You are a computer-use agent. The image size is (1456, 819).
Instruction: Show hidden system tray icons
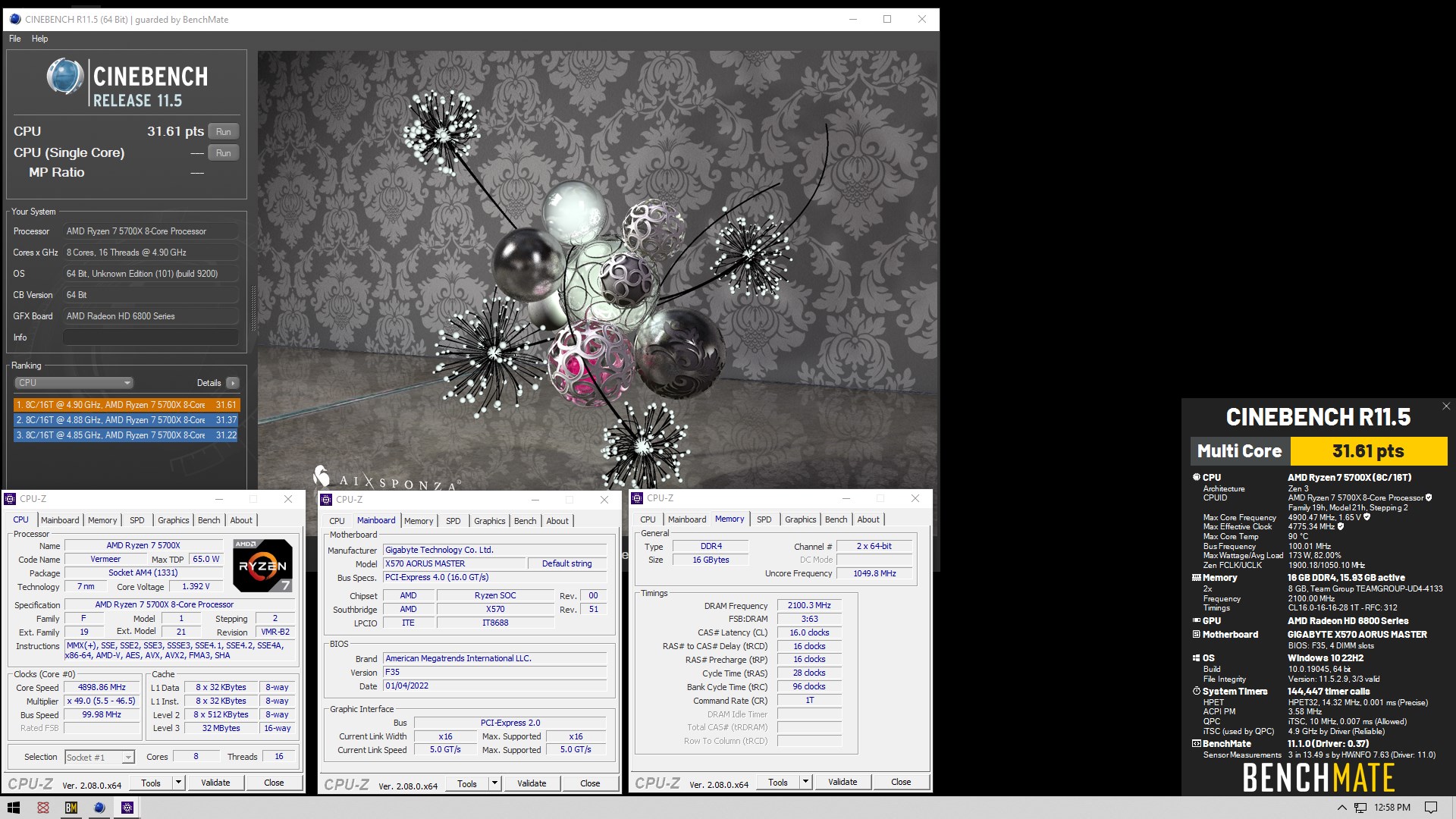1341,808
